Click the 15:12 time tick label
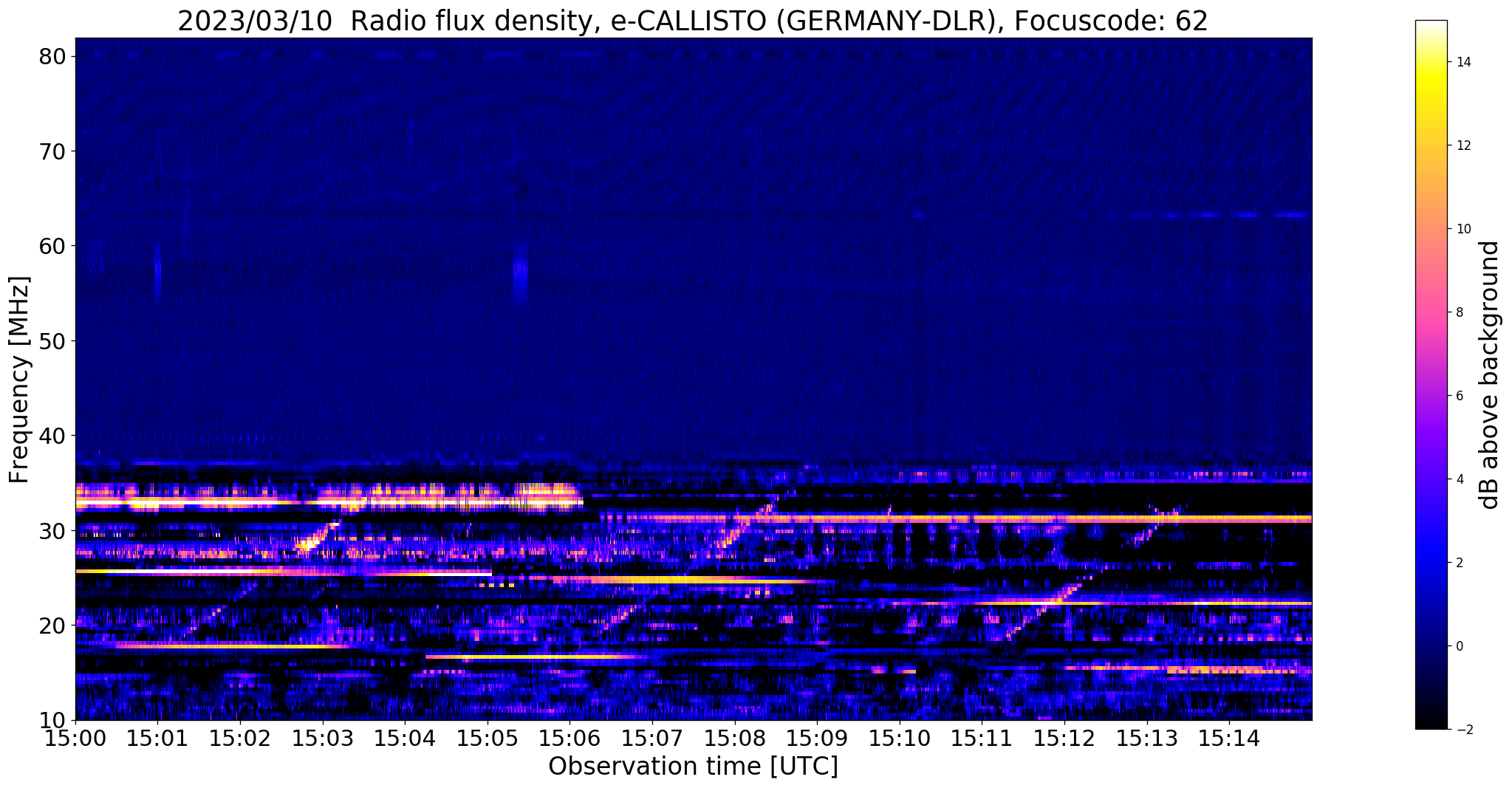The height and width of the screenshot is (788, 1512). click(x=1064, y=738)
